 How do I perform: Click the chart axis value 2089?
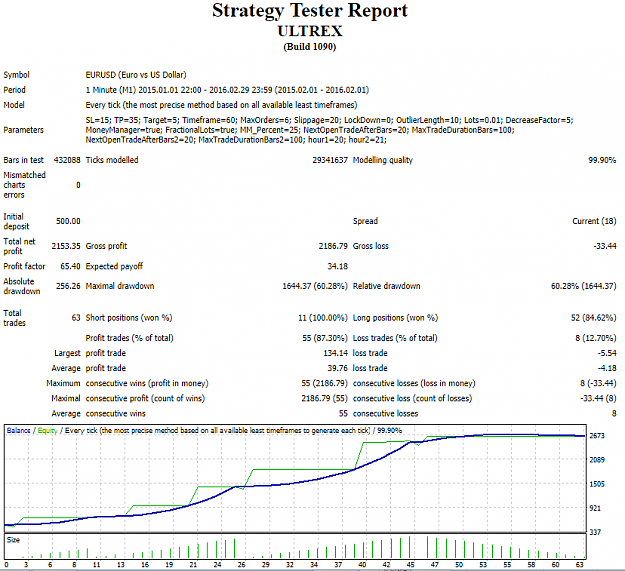(597, 460)
